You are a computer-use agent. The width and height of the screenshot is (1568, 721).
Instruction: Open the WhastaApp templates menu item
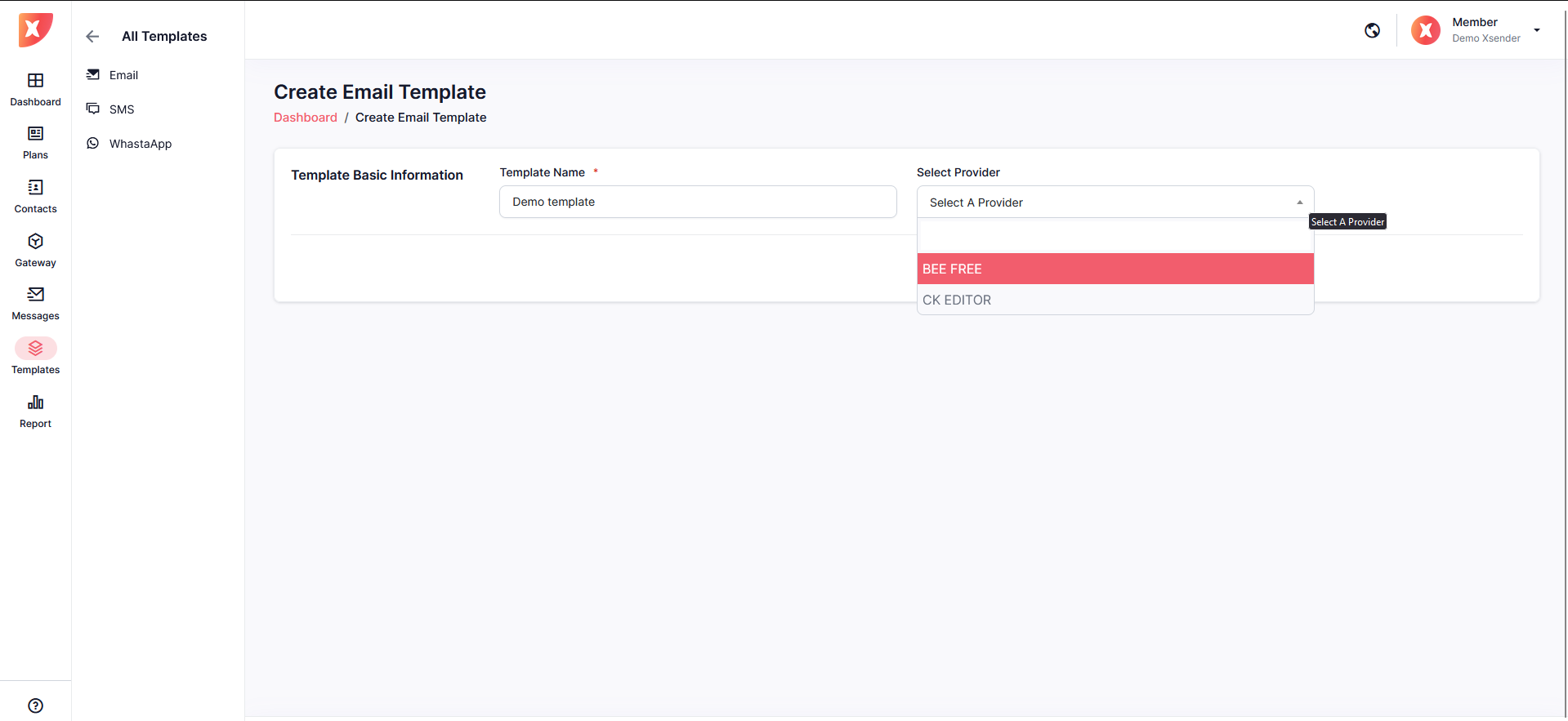pos(140,144)
